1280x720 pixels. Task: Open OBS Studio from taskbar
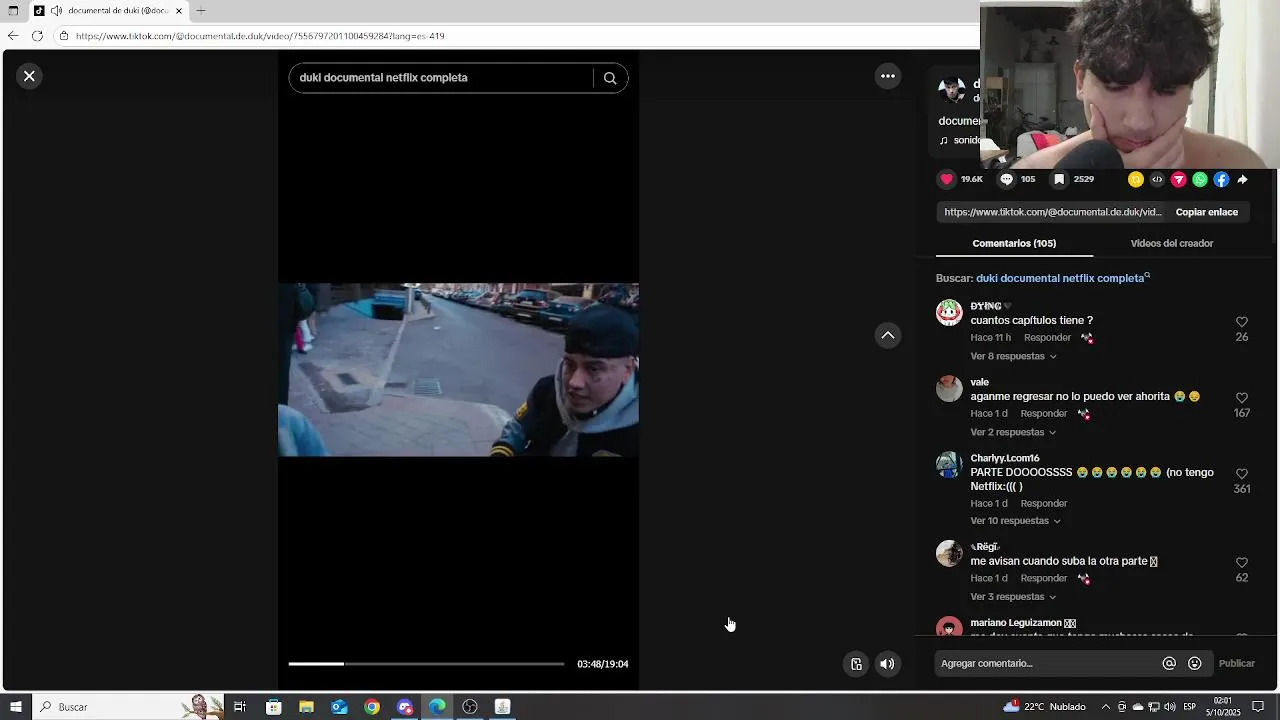coord(470,707)
